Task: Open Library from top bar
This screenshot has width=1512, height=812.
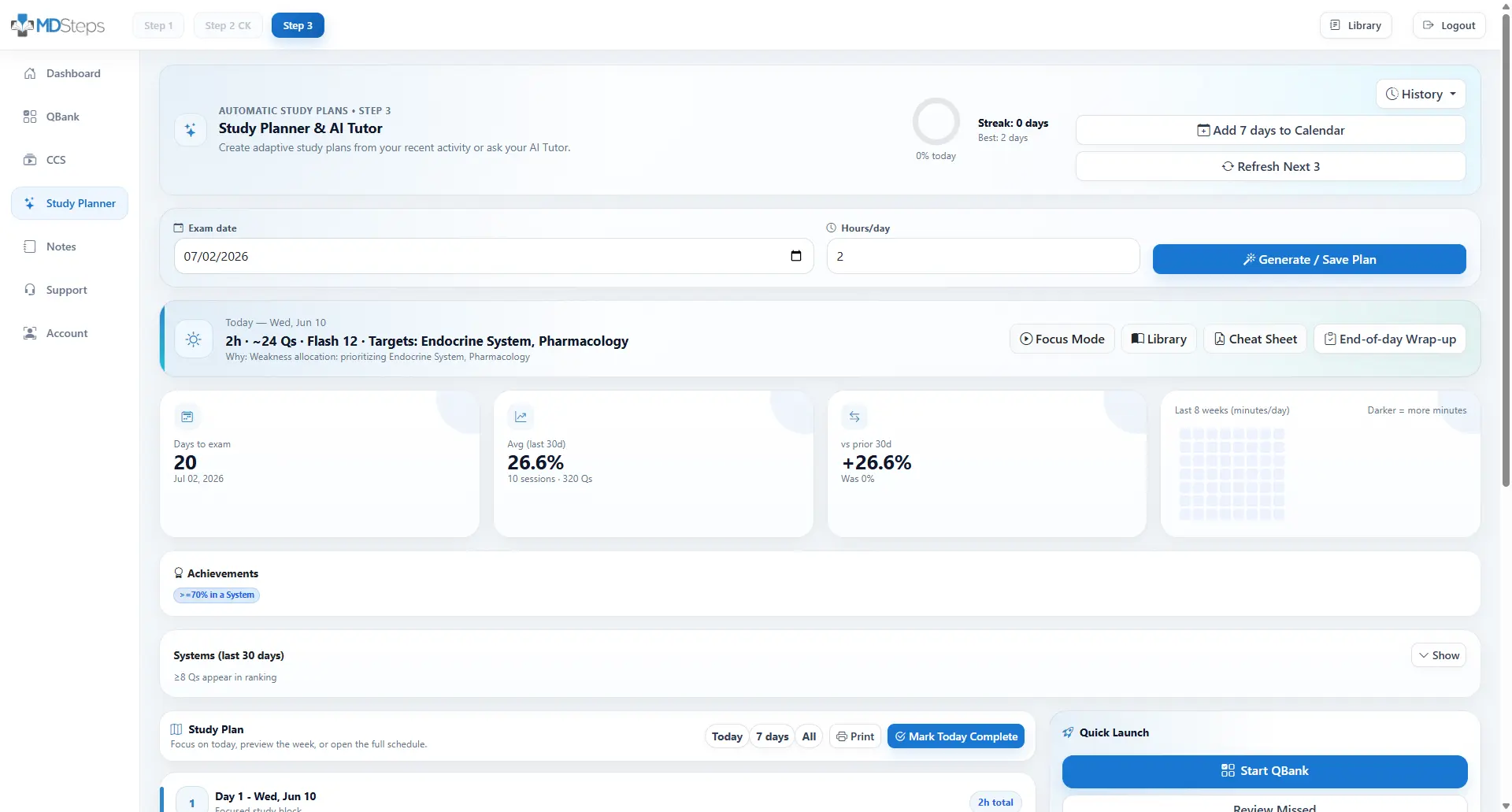Action: [1355, 25]
